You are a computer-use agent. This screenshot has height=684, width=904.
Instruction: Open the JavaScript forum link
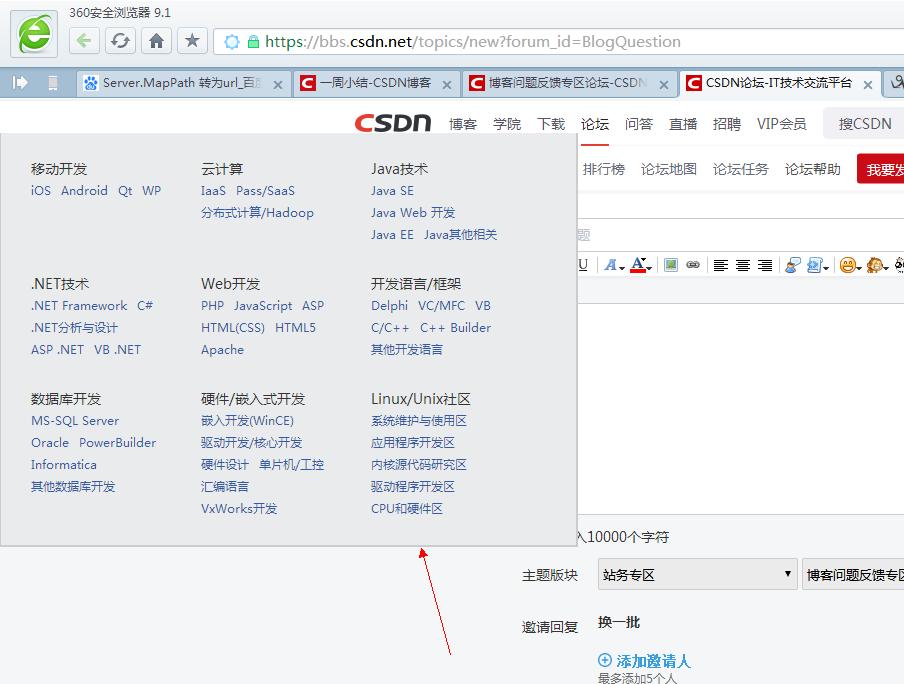click(x=263, y=306)
